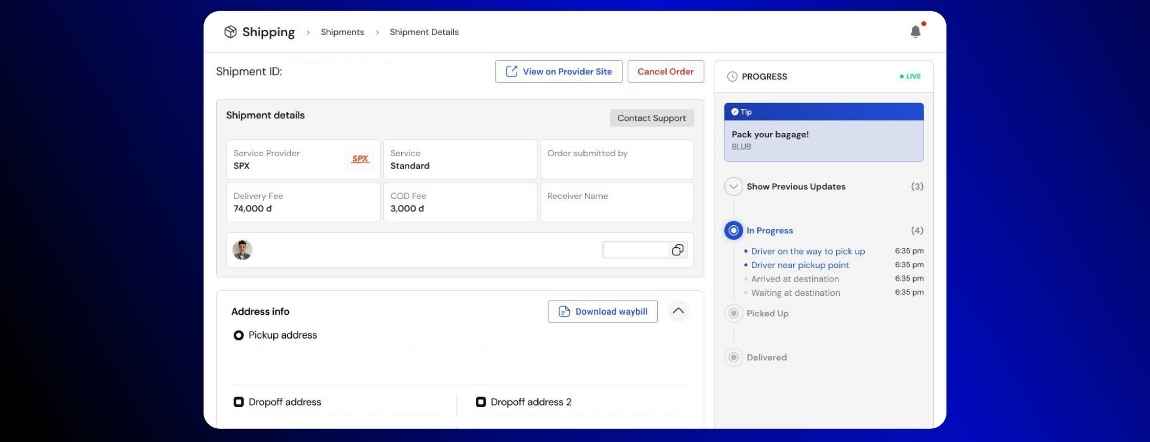Go to Shipments breadcrumb

click(343, 32)
